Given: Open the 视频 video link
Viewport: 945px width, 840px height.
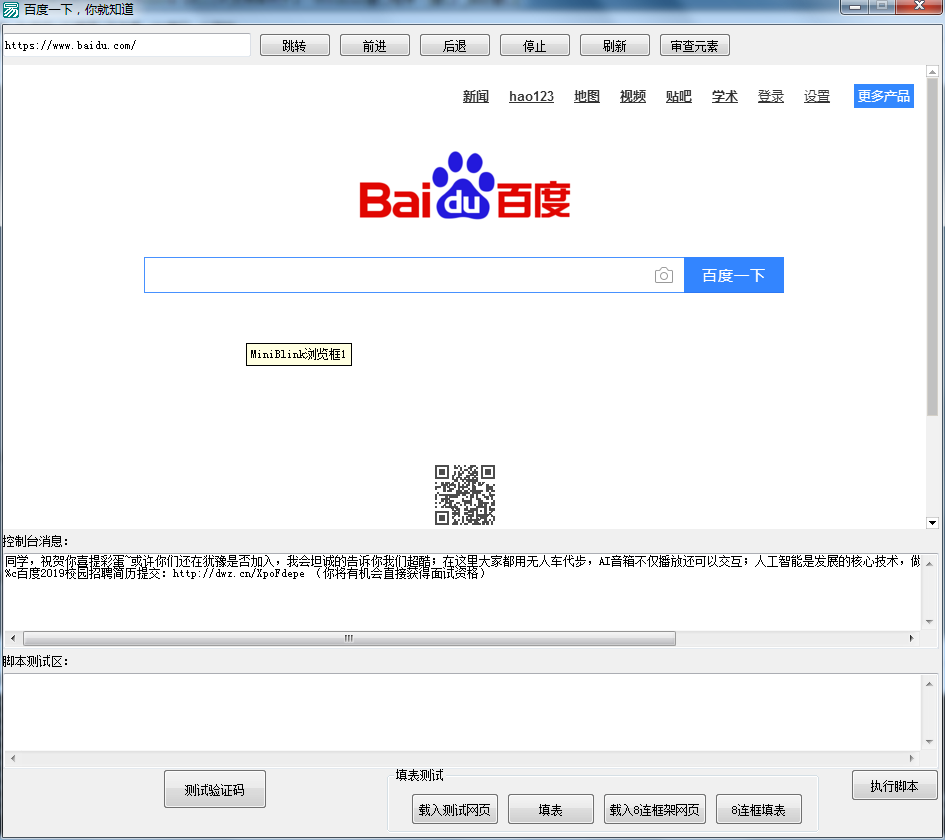Looking at the screenshot, I should coord(633,96).
